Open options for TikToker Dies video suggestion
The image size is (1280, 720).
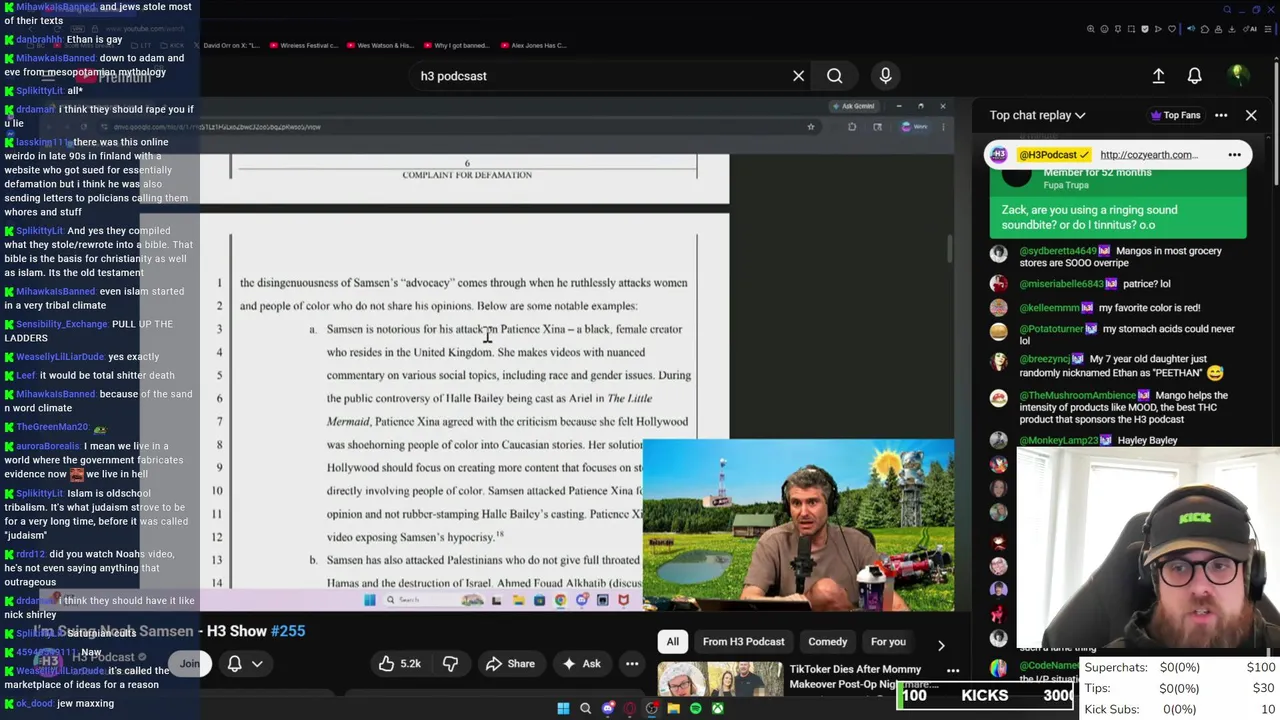(x=953, y=671)
